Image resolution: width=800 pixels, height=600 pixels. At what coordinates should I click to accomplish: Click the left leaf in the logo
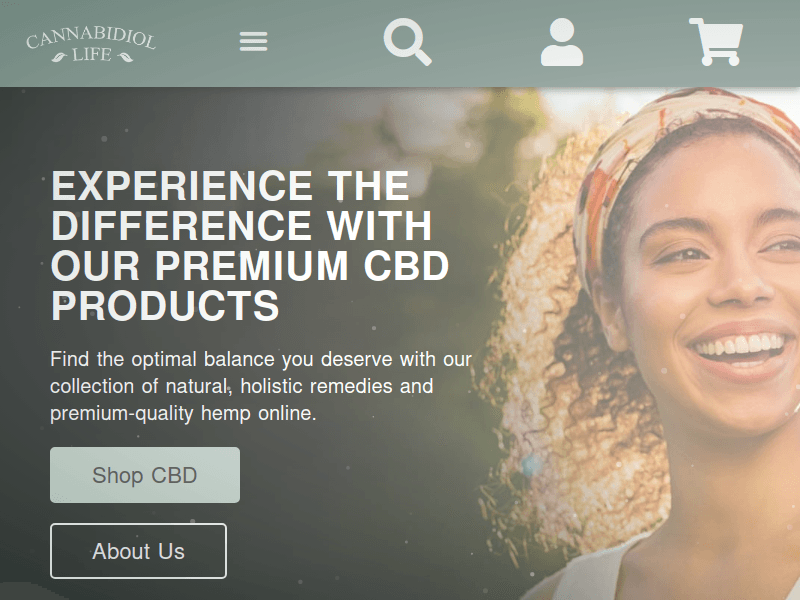coord(60,57)
